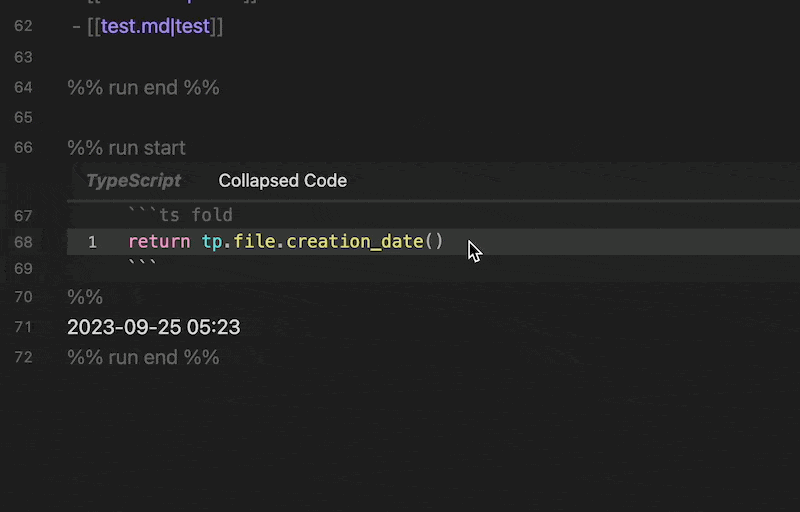Click the '%% run end %%' text on line 72
The height and width of the screenshot is (512, 800).
click(143, 357)
